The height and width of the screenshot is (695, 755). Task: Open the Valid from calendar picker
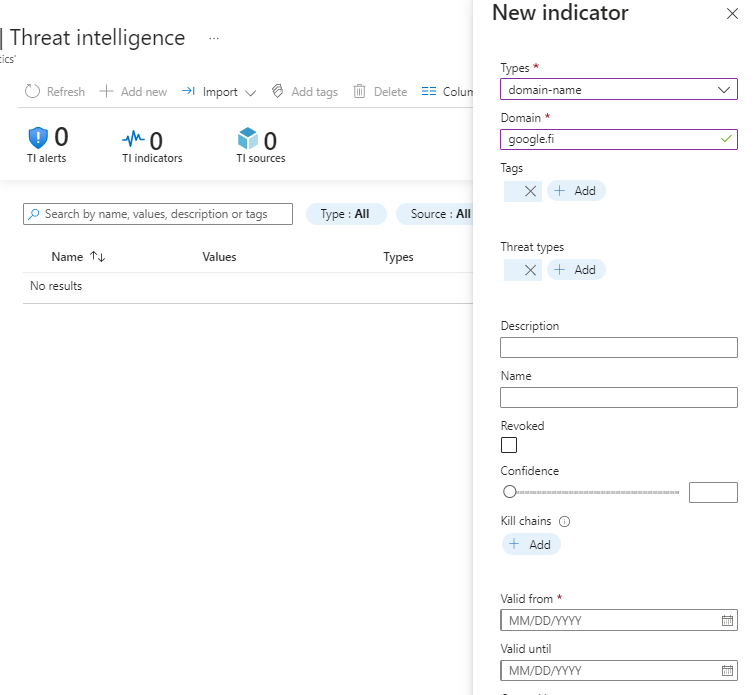727,621
